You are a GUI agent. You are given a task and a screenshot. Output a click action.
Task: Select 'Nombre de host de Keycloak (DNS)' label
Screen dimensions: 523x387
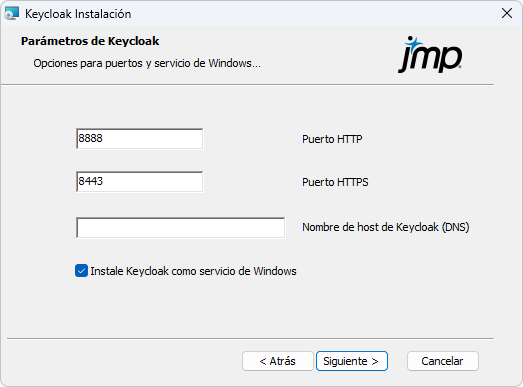click(x=386, y=227)
